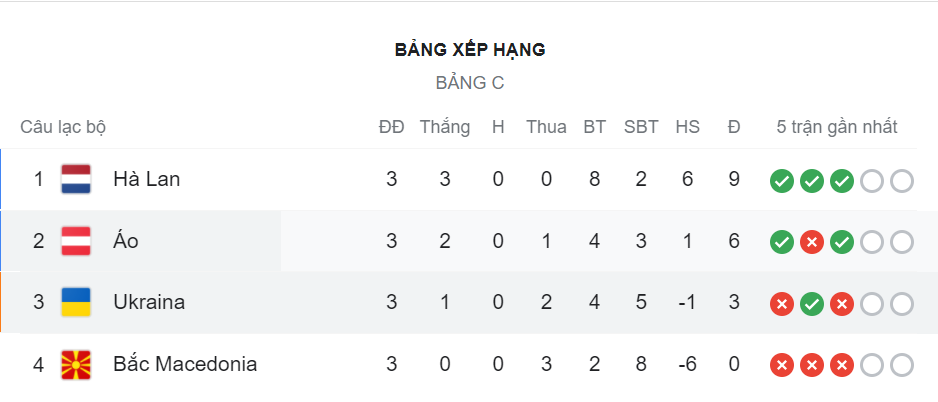Click the Ukraine flag icon

pos(76,303)
